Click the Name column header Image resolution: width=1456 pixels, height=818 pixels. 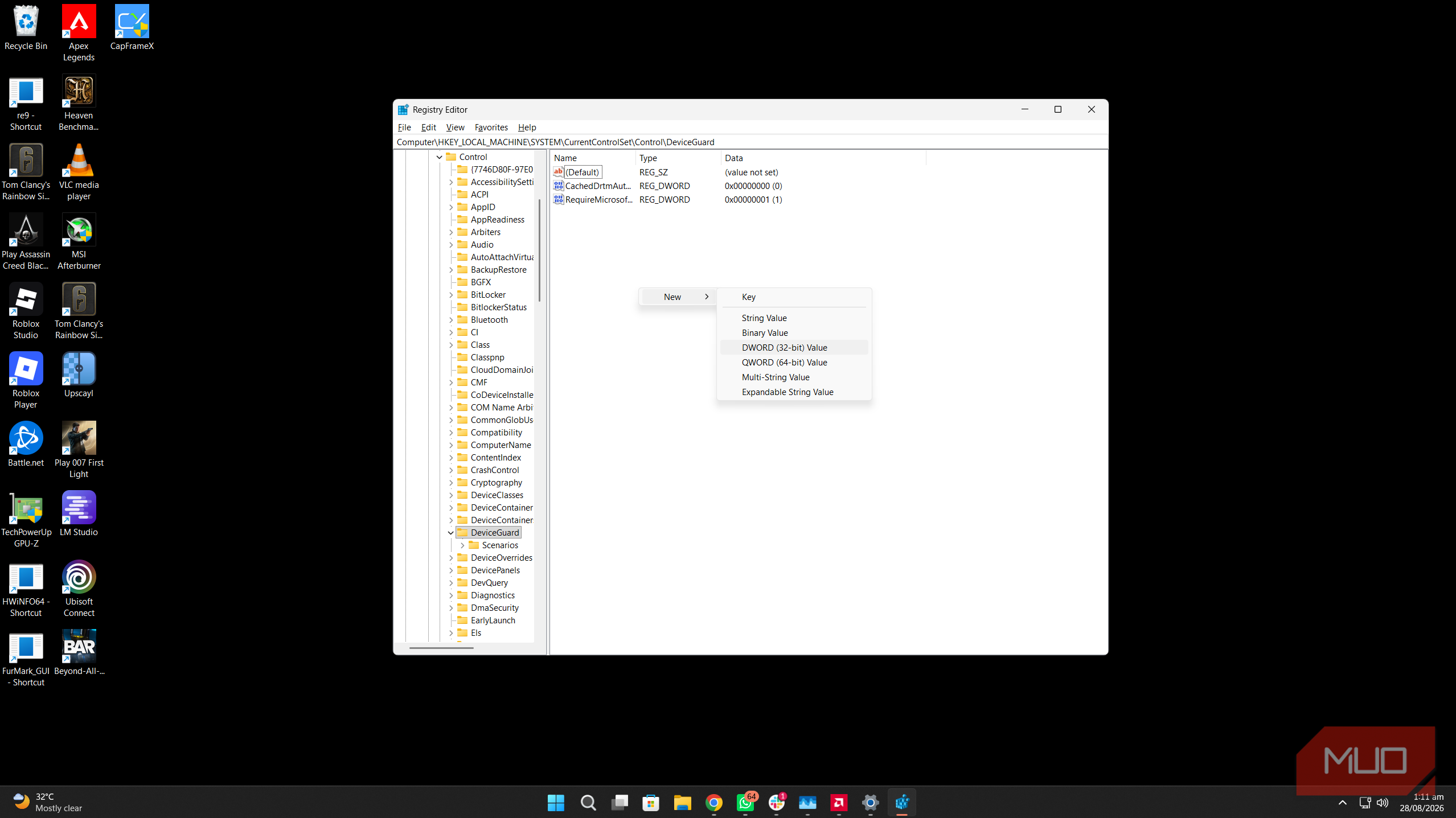point(593,158)
